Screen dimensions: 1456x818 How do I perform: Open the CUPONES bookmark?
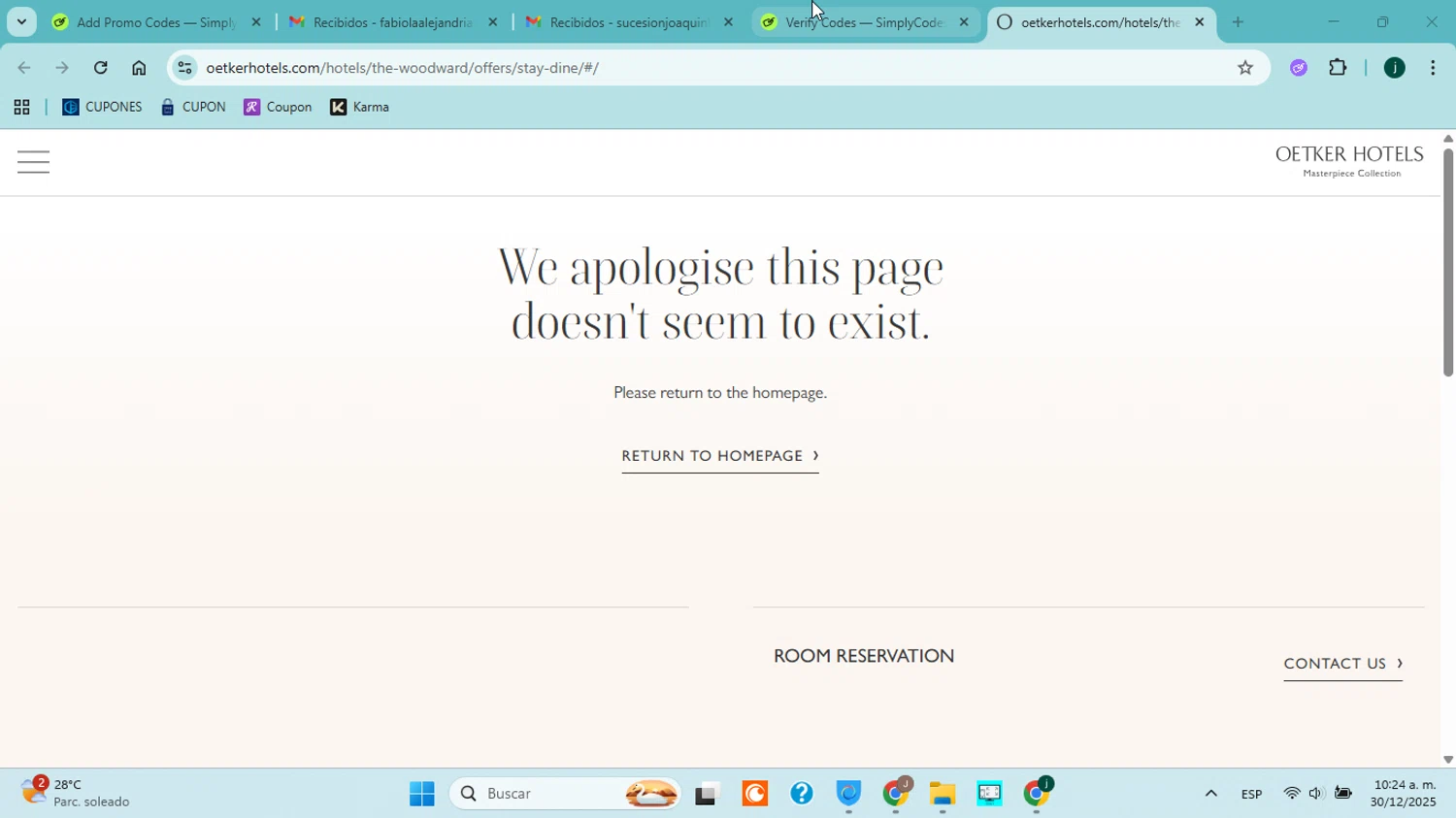click(102, 108)
